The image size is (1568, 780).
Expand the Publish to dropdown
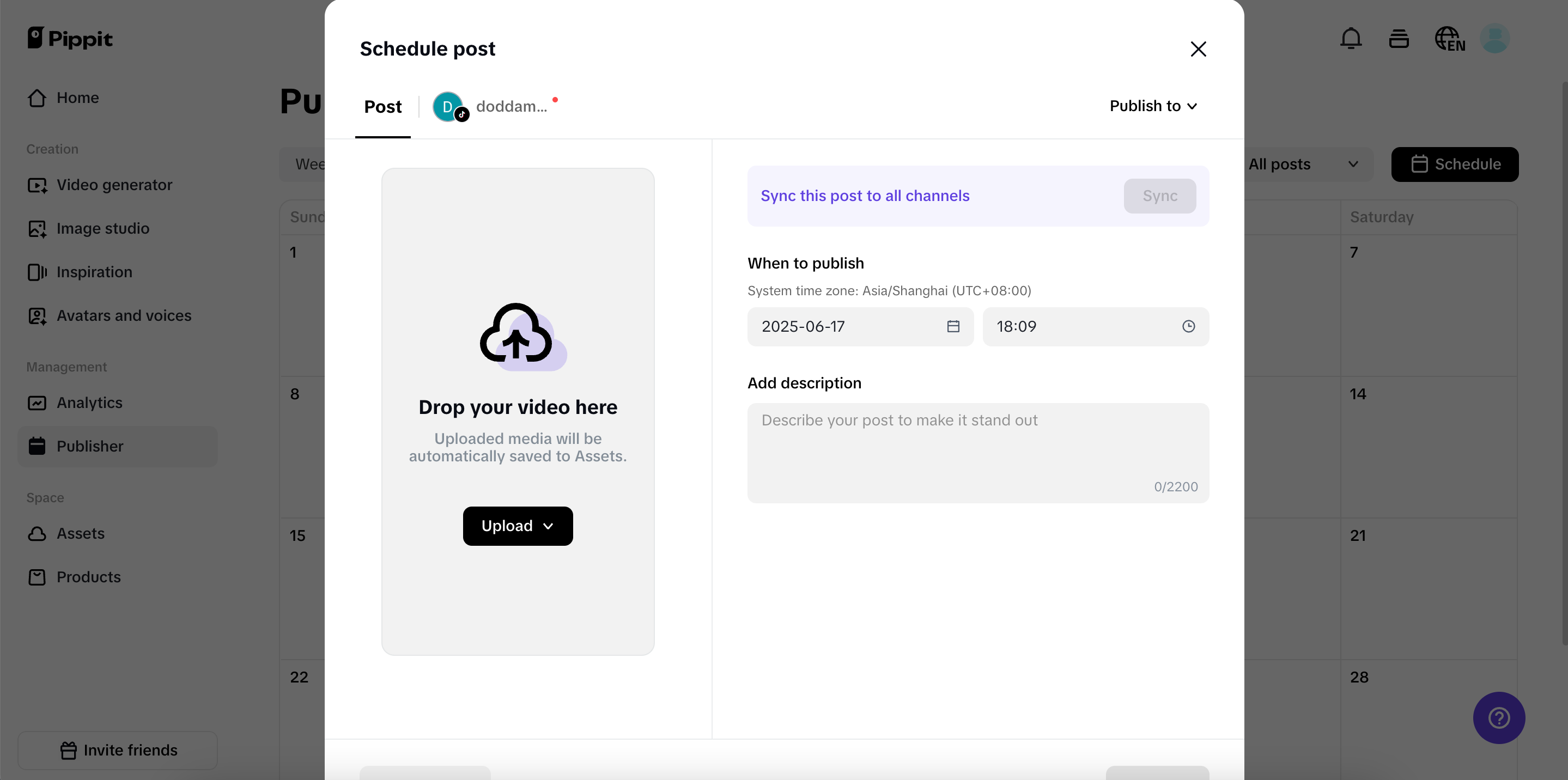[1153, 106]
